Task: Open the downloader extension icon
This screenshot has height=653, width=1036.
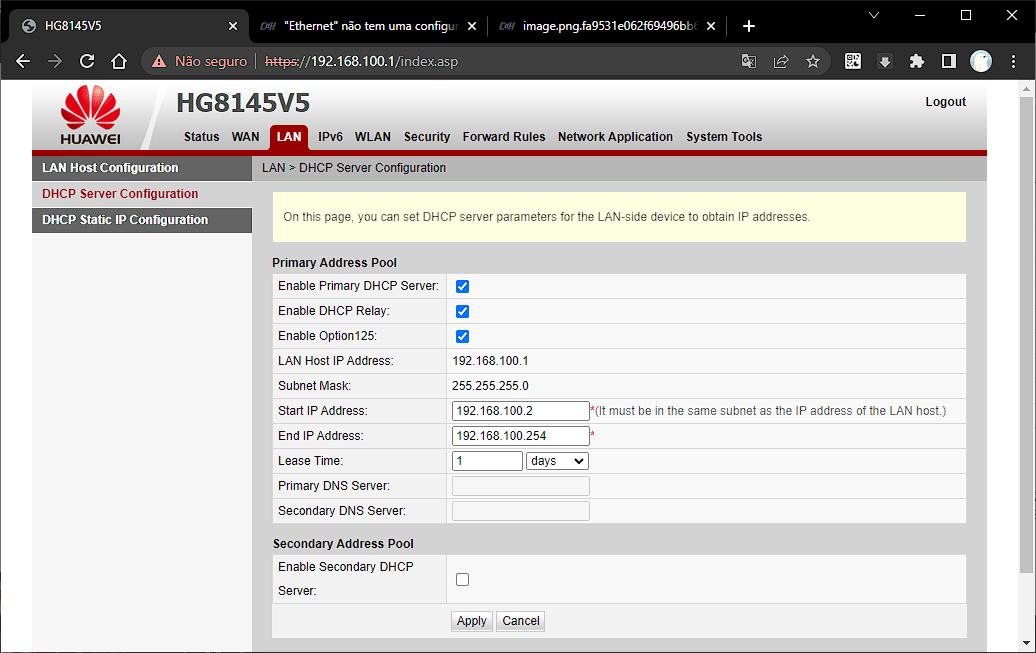Action: coord(885,61)
